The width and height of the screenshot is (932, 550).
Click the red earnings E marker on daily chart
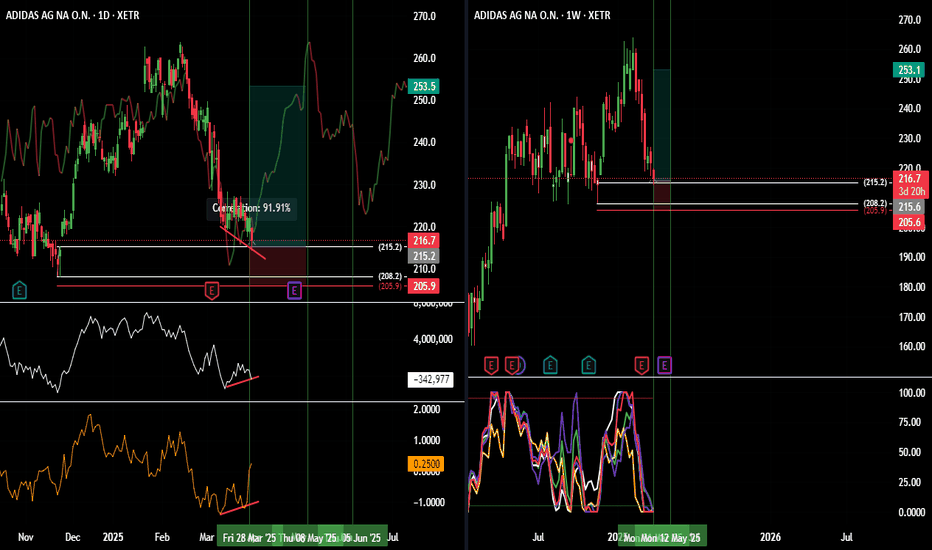(212, 290)
